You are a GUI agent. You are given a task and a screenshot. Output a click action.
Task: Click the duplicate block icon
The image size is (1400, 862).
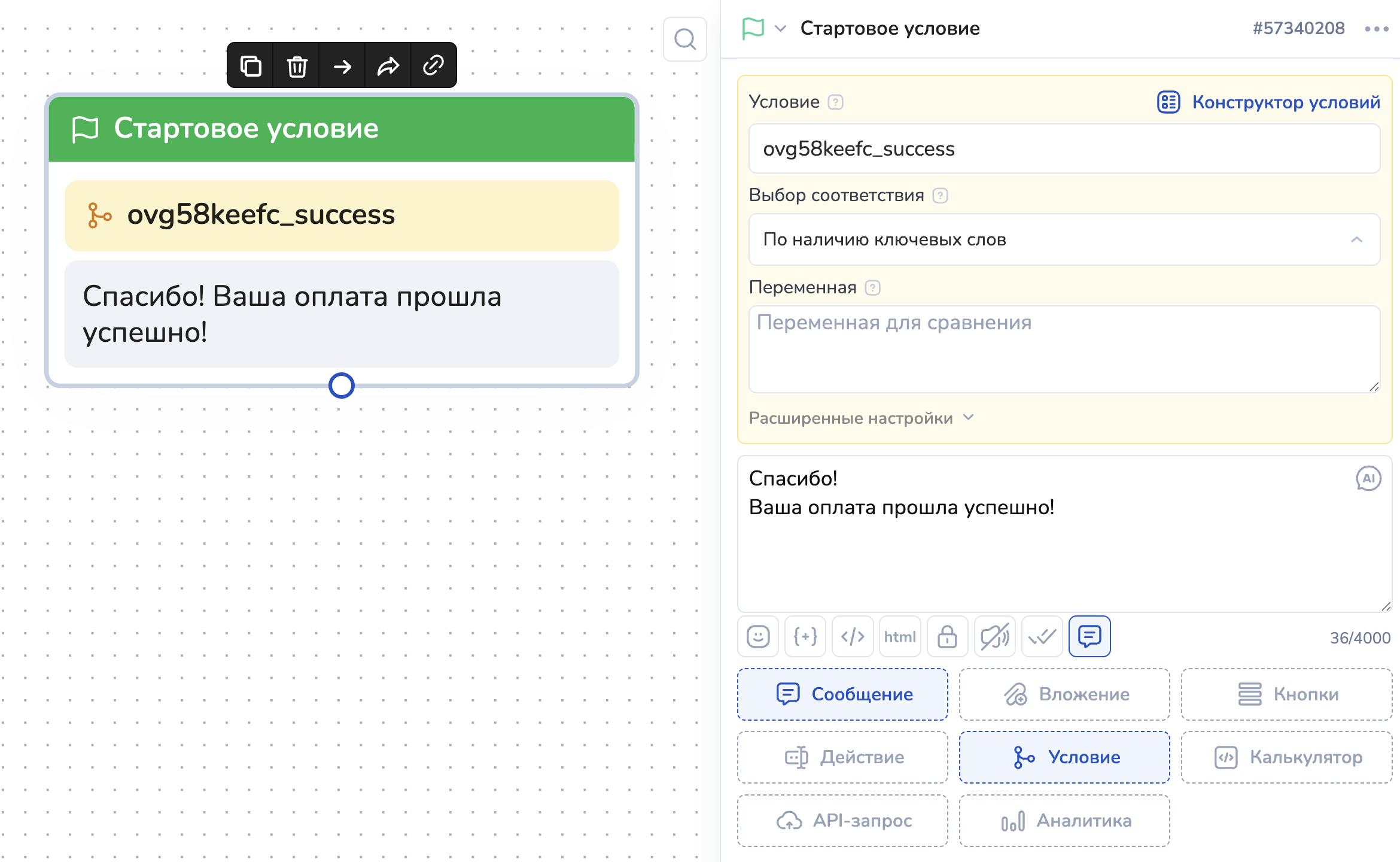(251, 66)
